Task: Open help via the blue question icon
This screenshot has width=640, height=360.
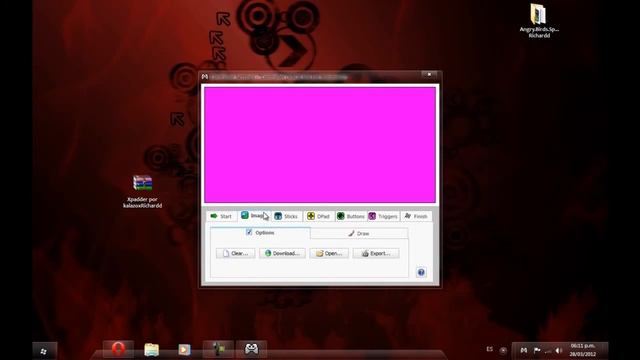Action: (421, 272)
